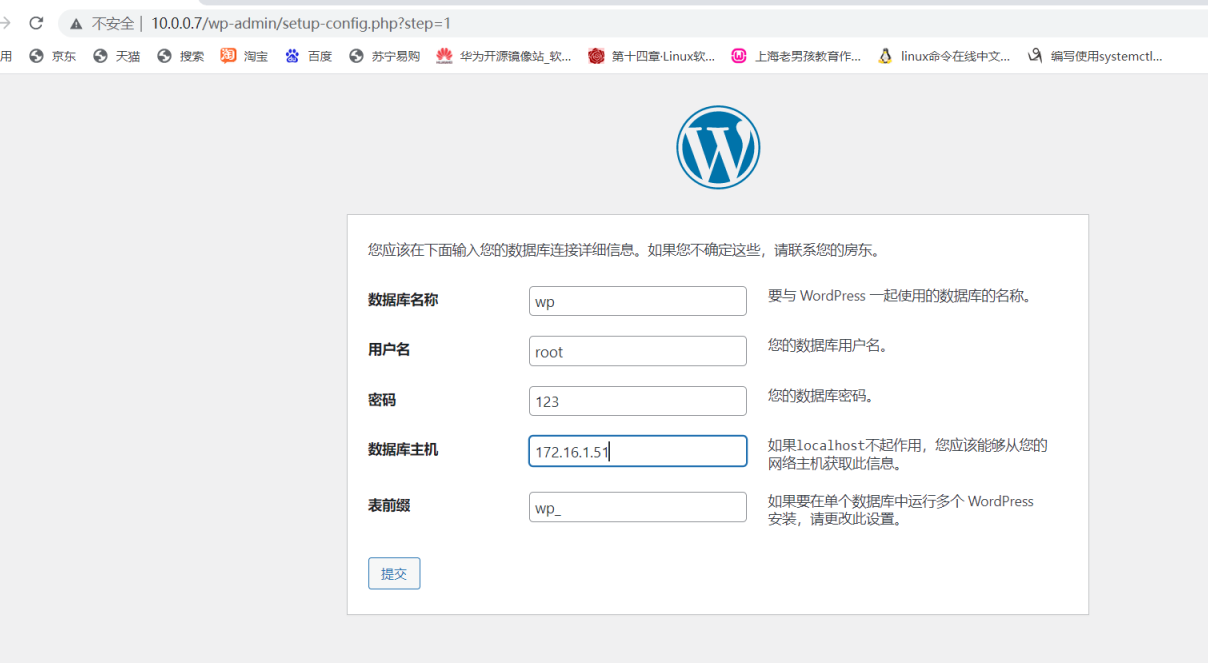Click the 数据库名称 label
1208x663 pixels.
click(403, 299)
